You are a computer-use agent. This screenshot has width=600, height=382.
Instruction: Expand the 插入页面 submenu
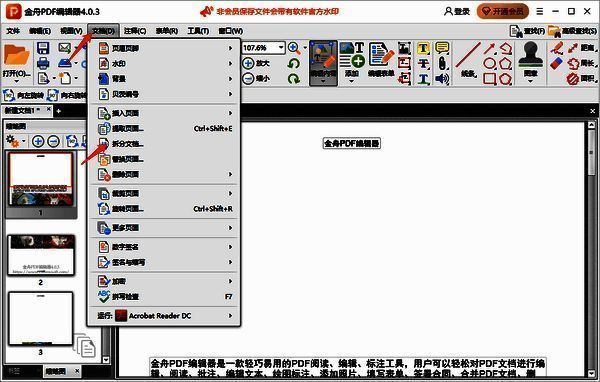(x=165, y=113)
